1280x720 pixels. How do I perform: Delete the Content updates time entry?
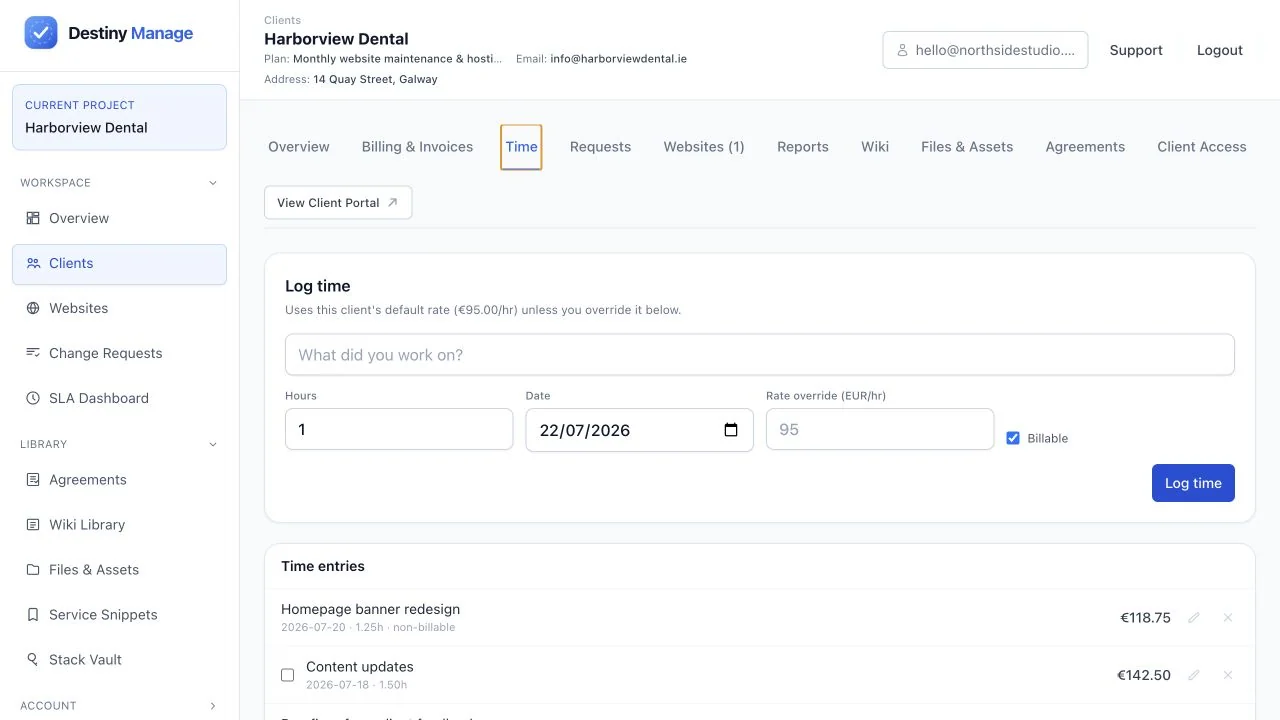[x=1228, y=675]
